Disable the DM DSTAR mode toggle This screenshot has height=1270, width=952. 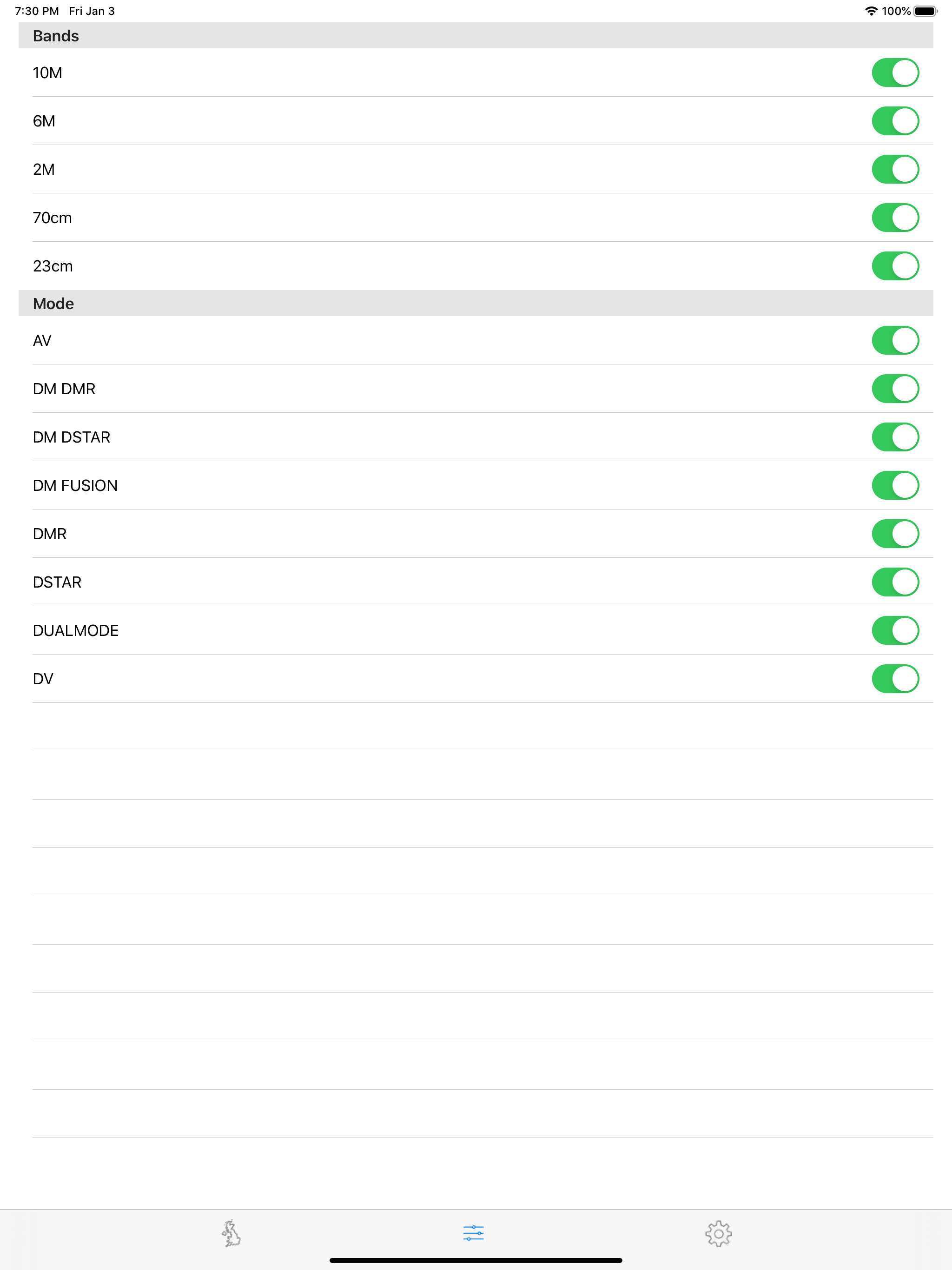coord(895,437)
